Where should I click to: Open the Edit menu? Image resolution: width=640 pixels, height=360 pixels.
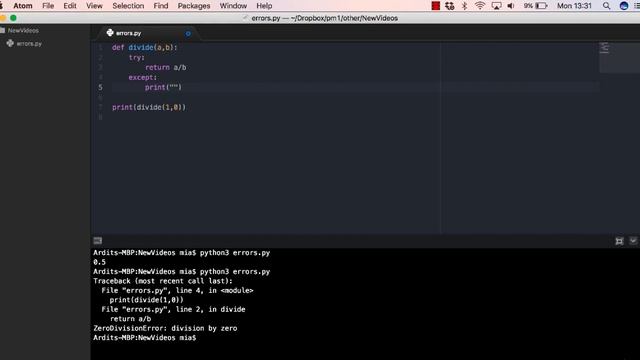point(70,6)
